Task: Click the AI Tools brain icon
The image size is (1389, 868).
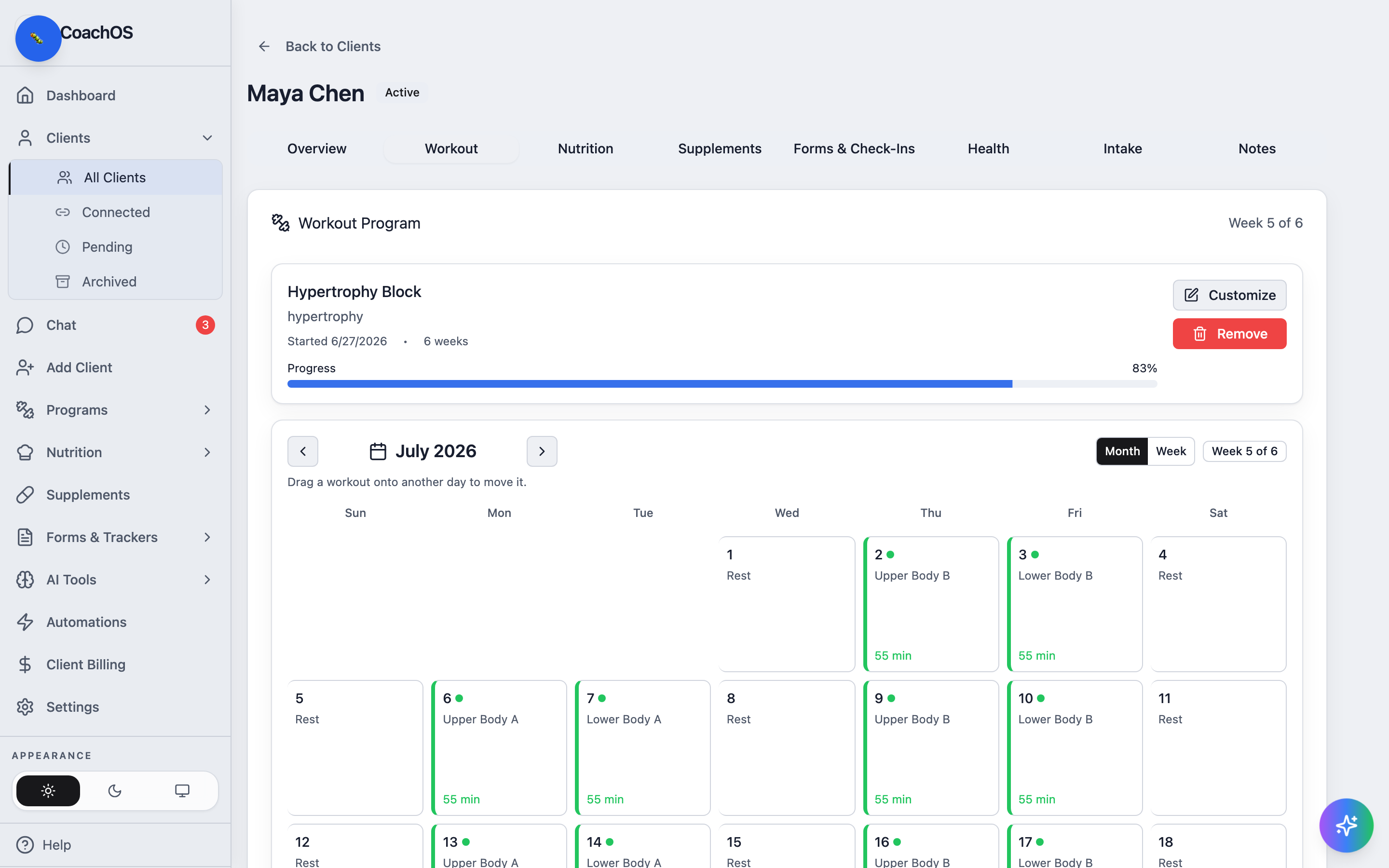Action: [x=25, y=580]
